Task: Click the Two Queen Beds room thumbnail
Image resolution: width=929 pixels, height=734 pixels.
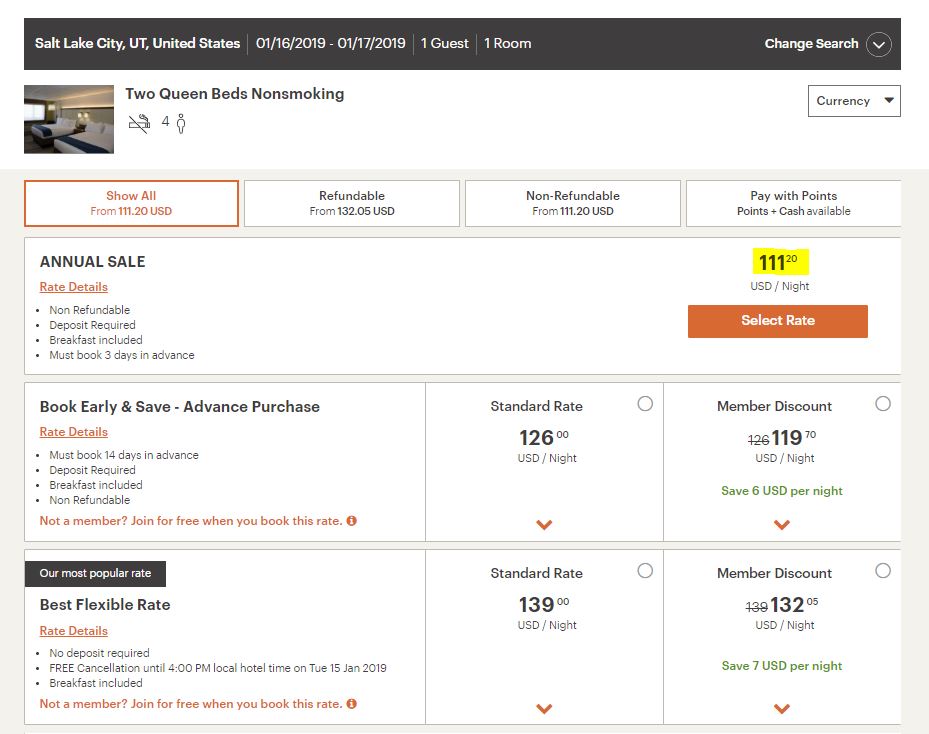Action: [x=69, y=119]
